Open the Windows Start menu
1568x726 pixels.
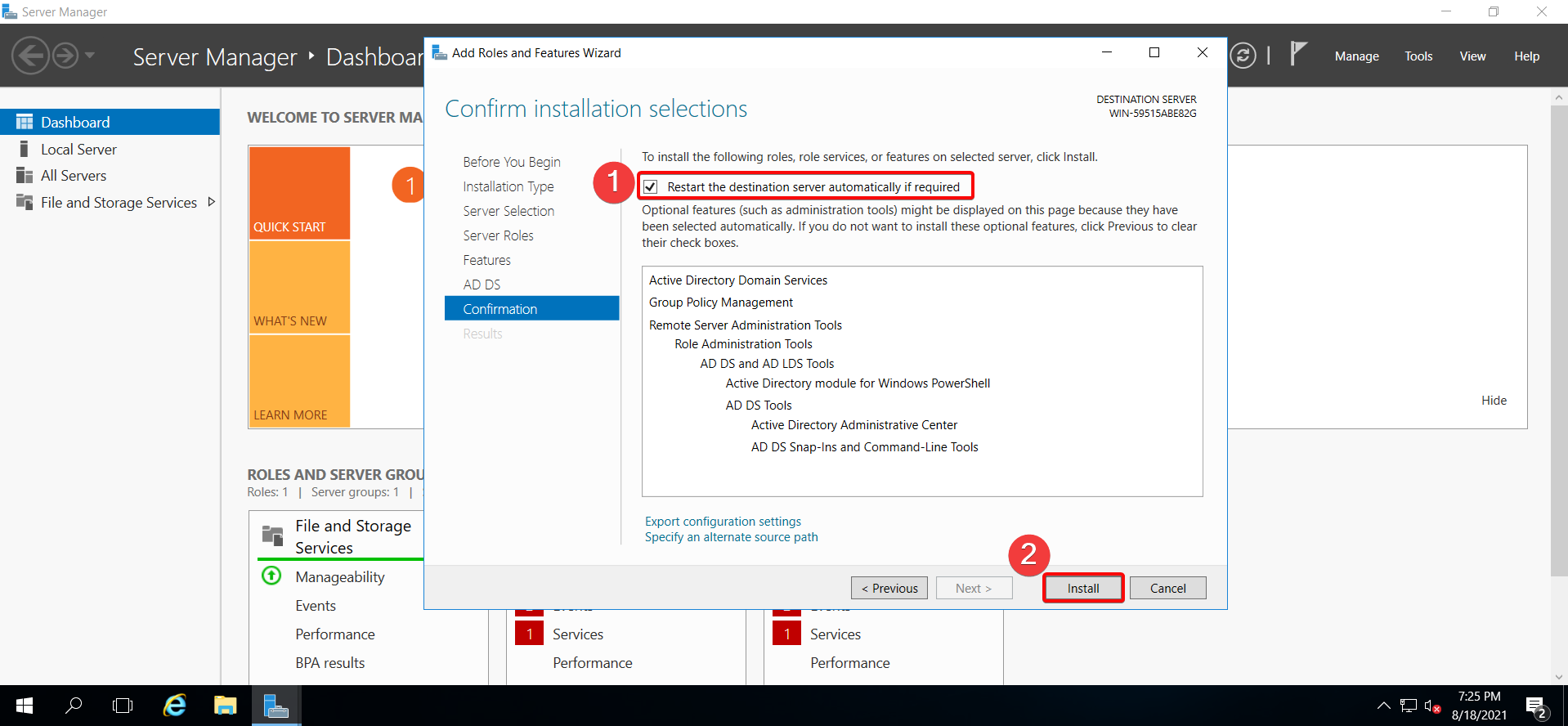25,706
